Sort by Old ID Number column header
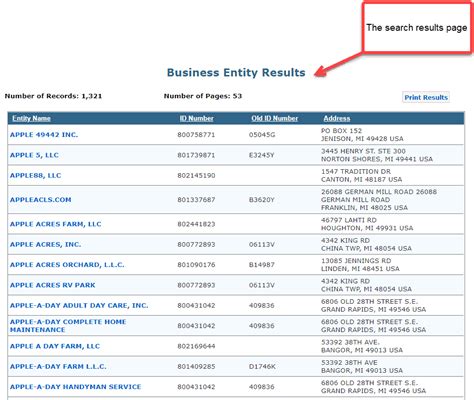 point(275,118)
